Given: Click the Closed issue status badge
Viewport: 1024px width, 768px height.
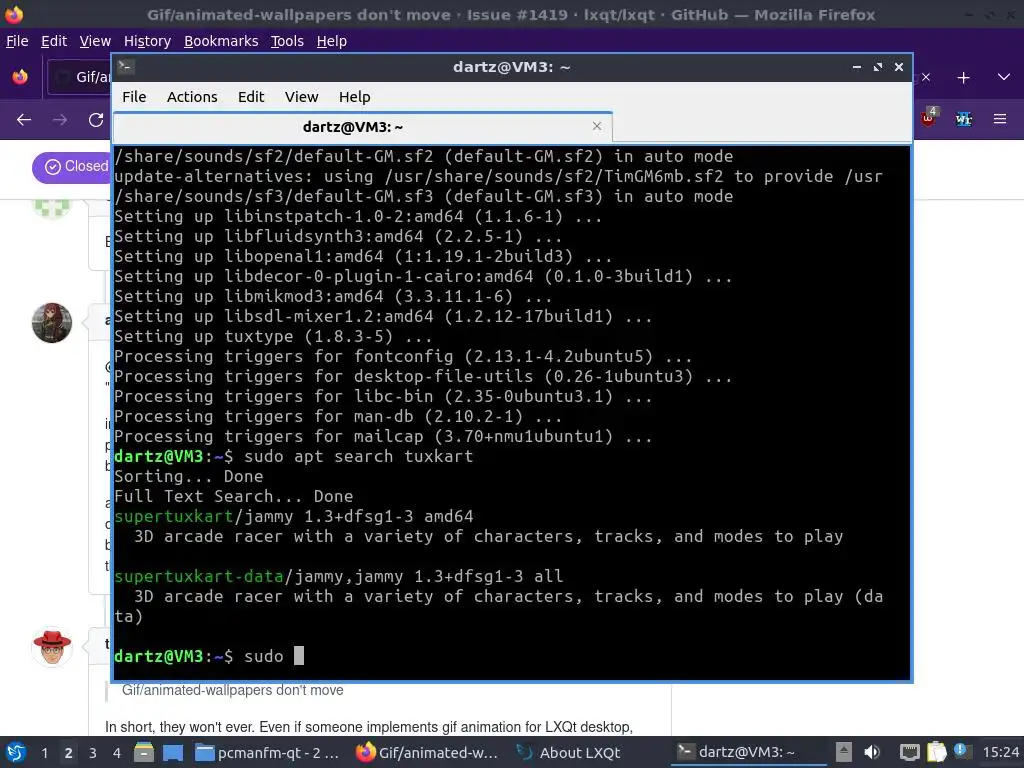Looking at the screenshot, I should coord(72,167).
